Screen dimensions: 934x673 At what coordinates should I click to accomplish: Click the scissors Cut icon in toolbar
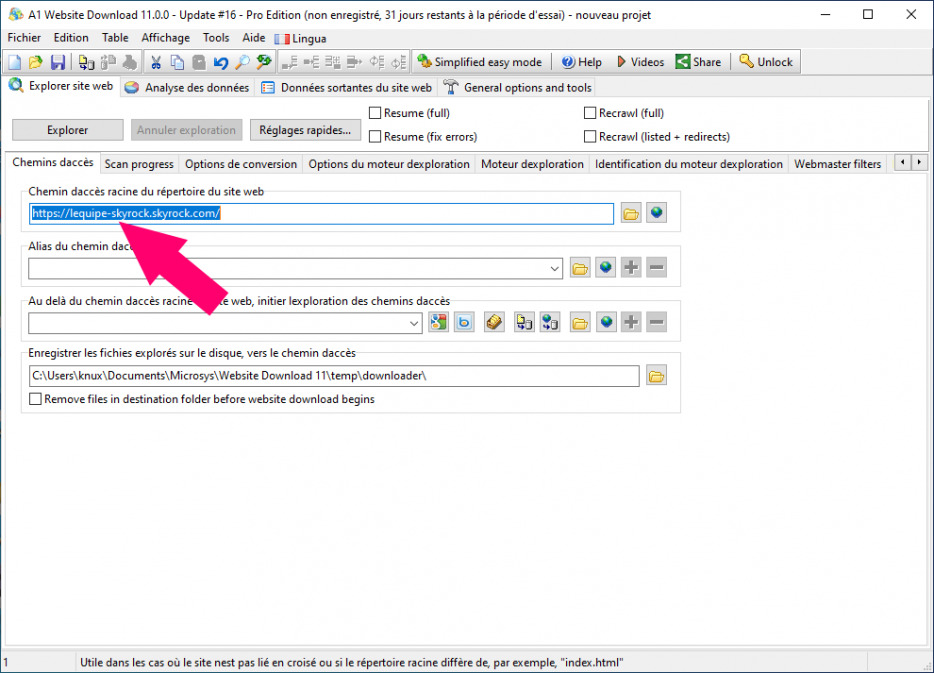pyautogui.click(x=156, y=62)
